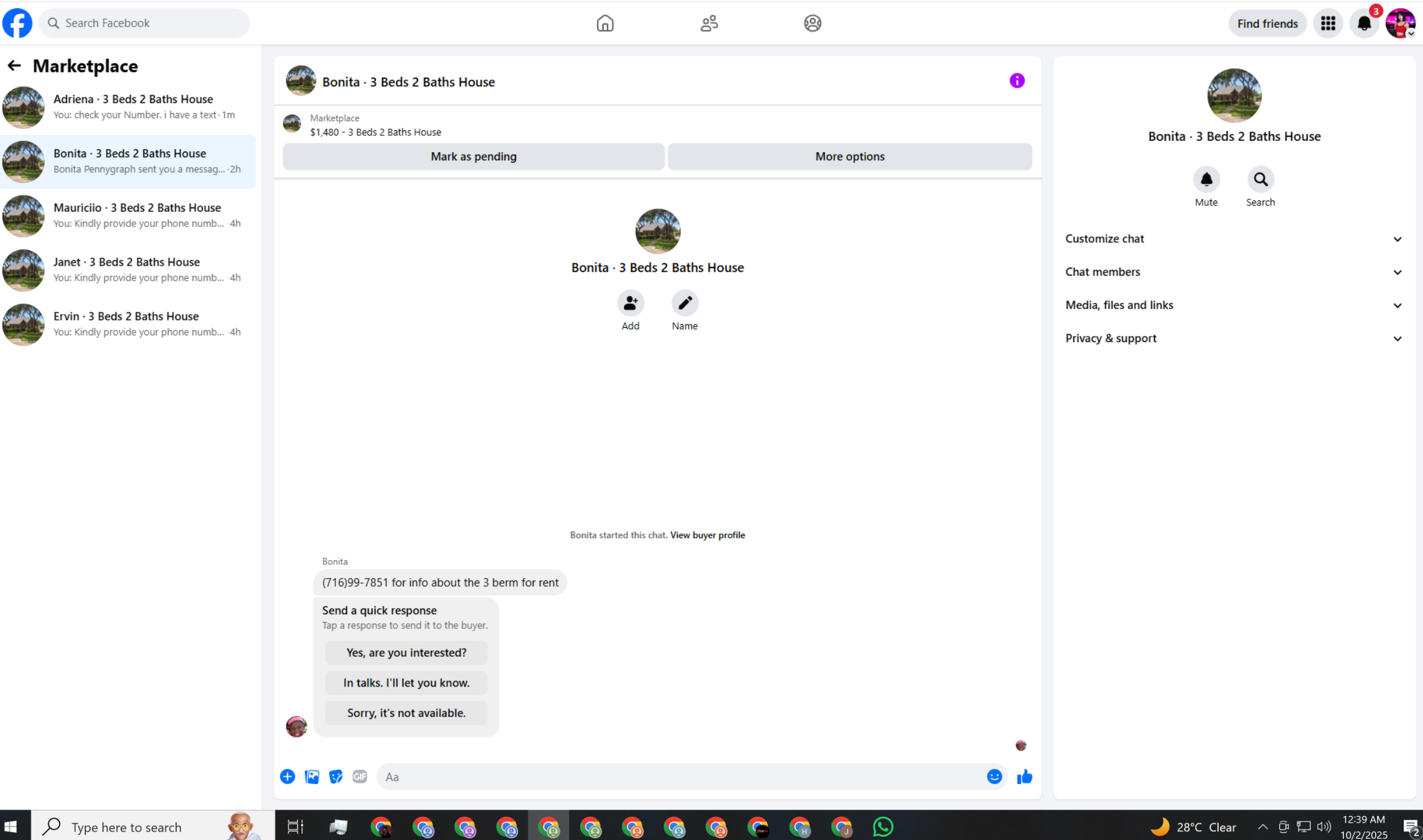Open the sticker picker icon
The image size is (1423, 840).
pos(335,776)
